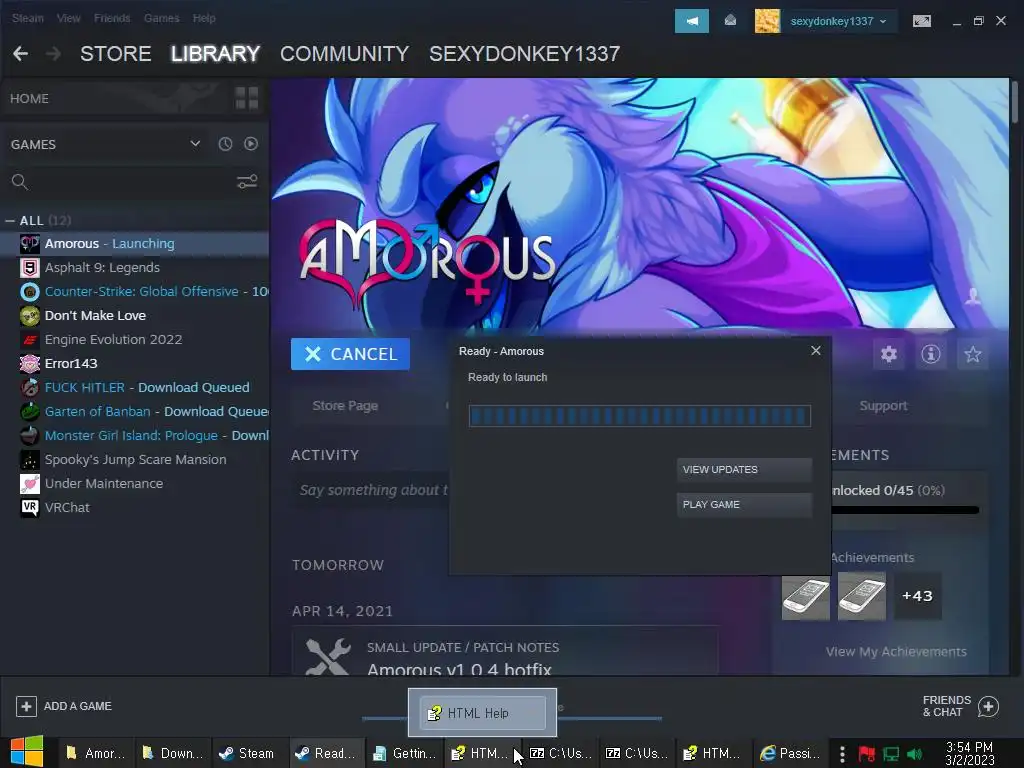This screenshot has height=768, width=1024.
Task: Click the Steam taskbar button
Action: tap(248, 753)
